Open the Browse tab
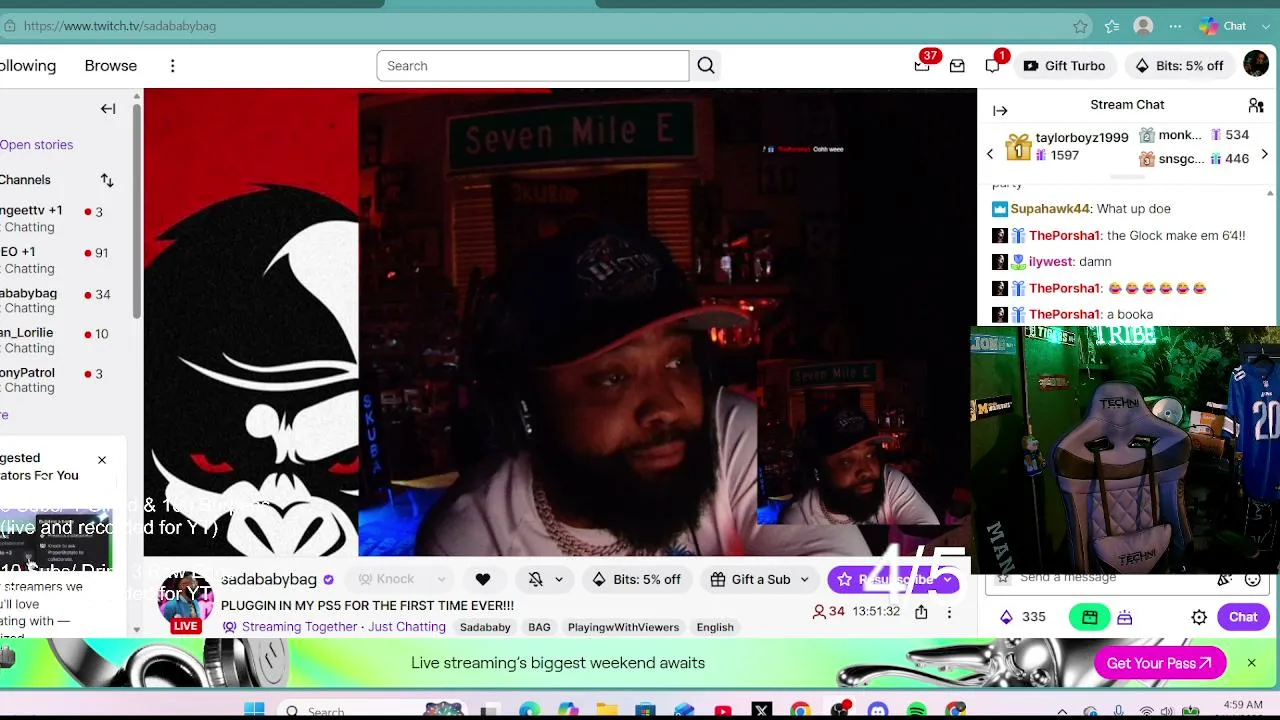This screenshot has width=1280, height=720. point(111,66)
